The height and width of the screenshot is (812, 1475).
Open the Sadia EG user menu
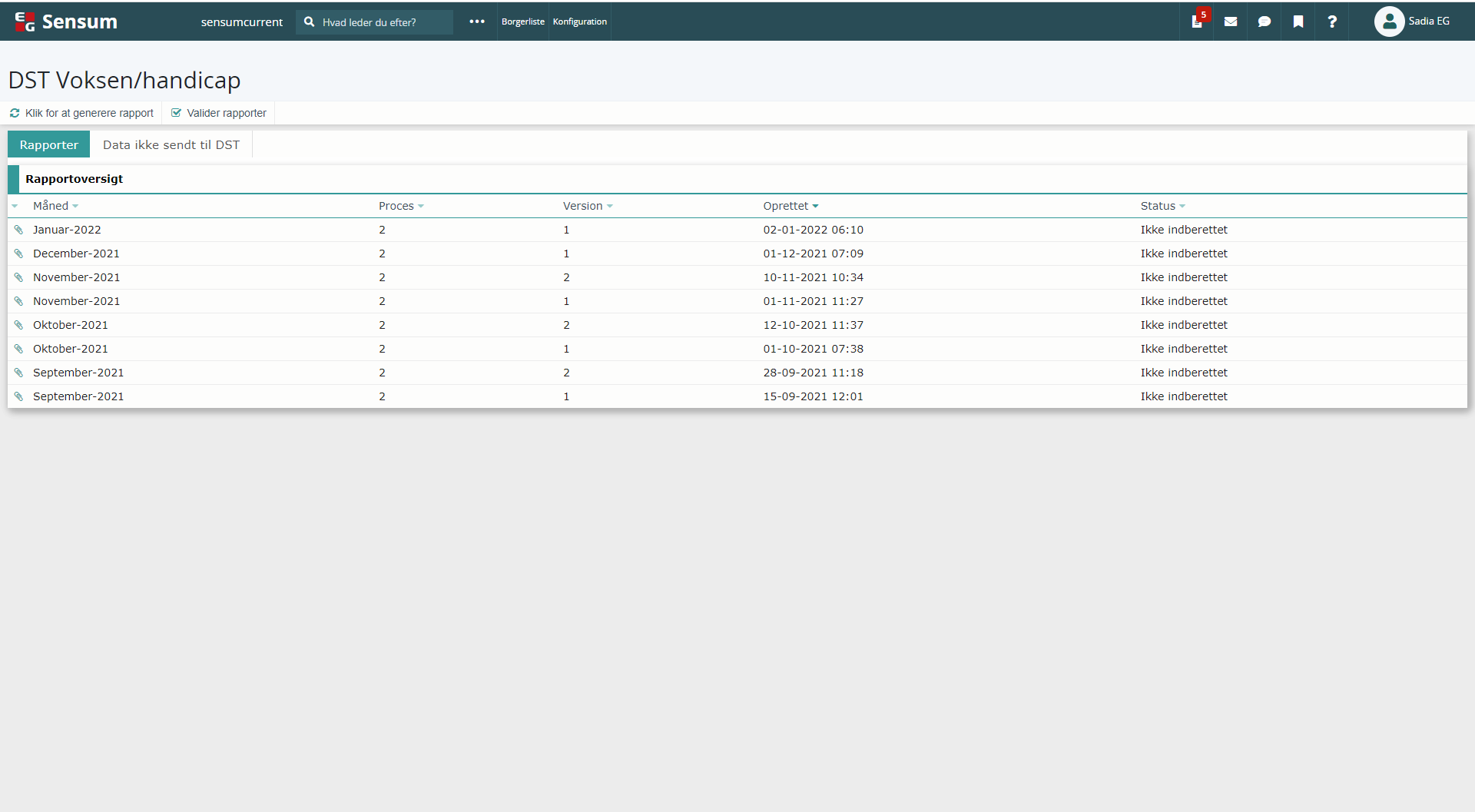pos(1412,22)
